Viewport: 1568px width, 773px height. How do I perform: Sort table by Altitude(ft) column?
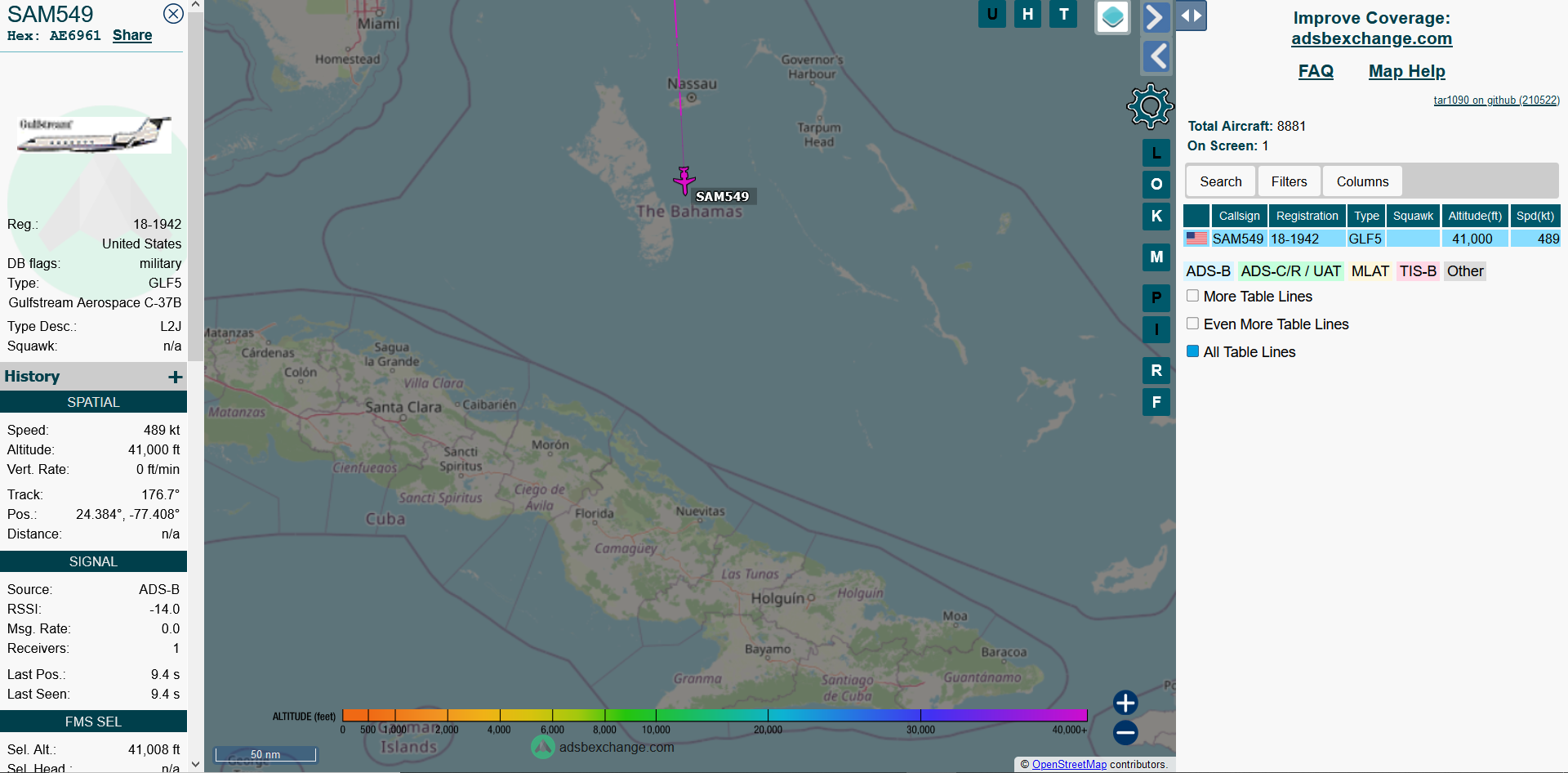click(1475, 216)
